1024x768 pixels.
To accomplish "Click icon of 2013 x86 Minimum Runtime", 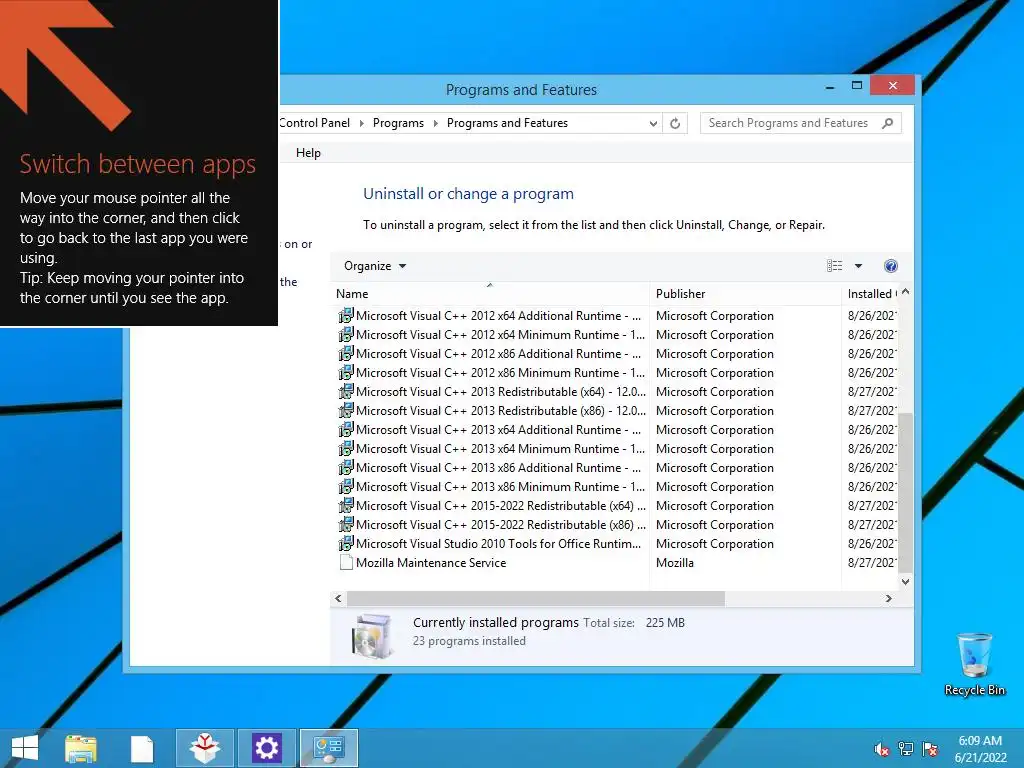I will [346, 486].
